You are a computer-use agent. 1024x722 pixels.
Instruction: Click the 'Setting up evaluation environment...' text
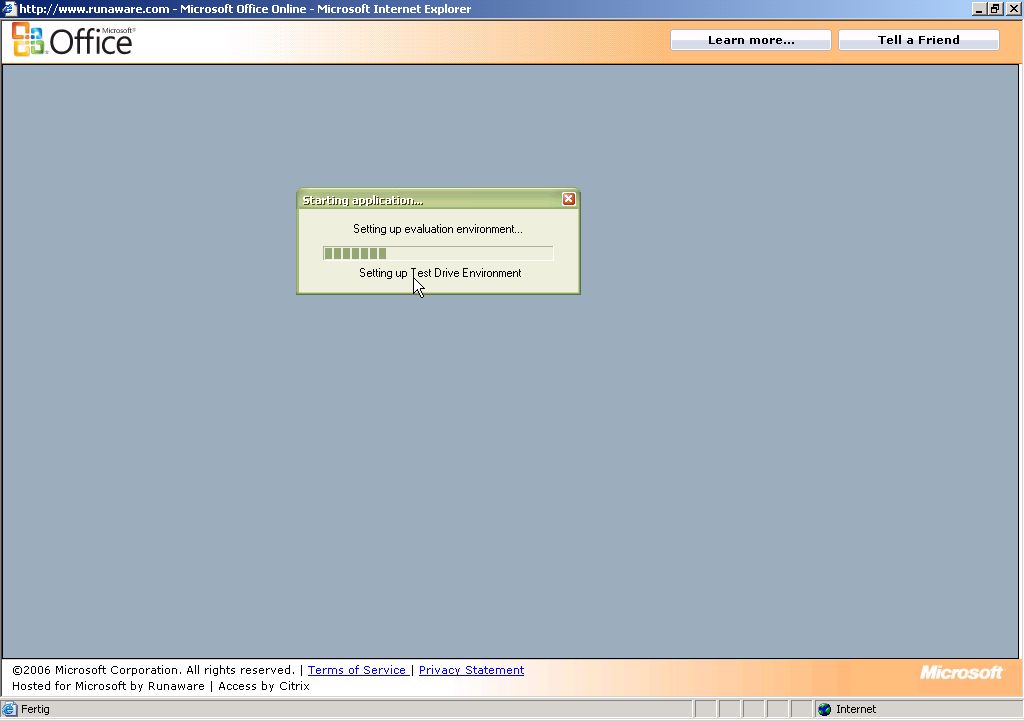(437, 229)
